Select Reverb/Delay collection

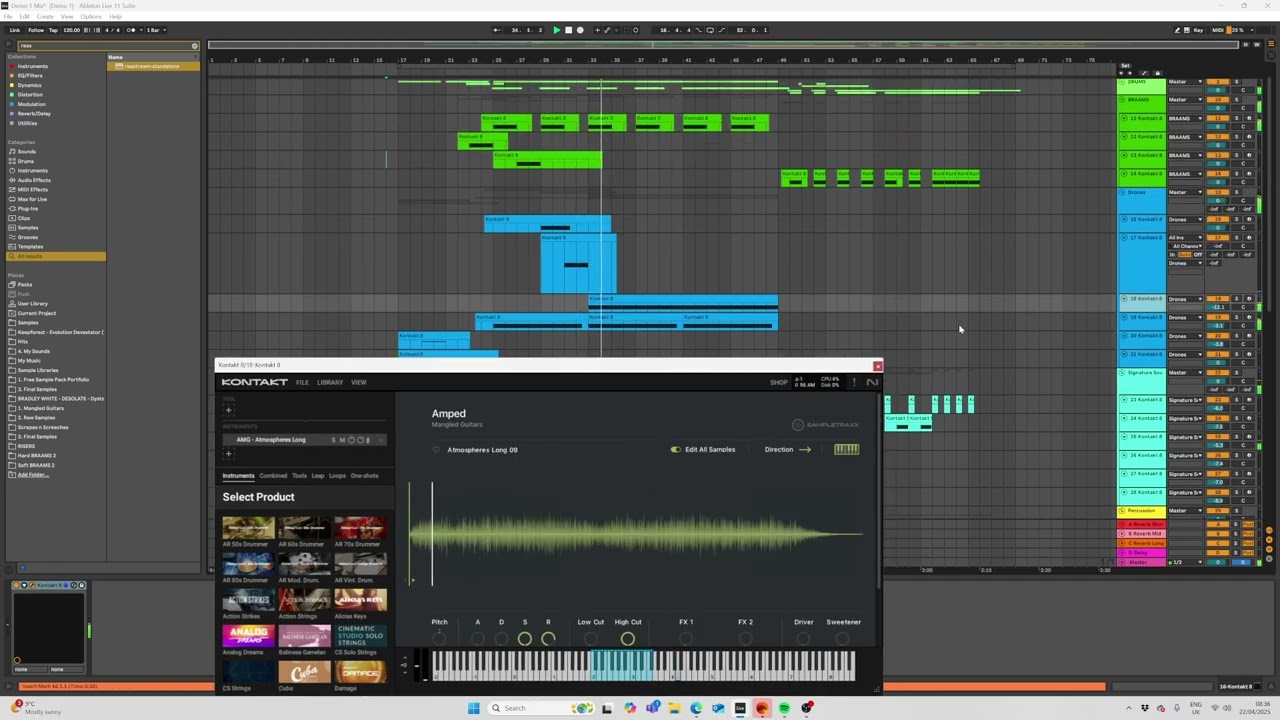pos(34,114)
